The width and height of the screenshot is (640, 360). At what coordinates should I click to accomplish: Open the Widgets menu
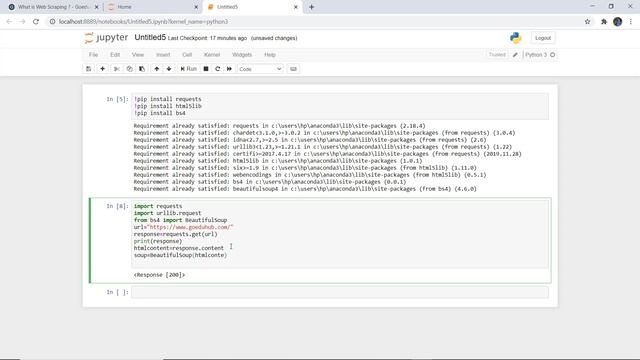click(x=242, y=55)
